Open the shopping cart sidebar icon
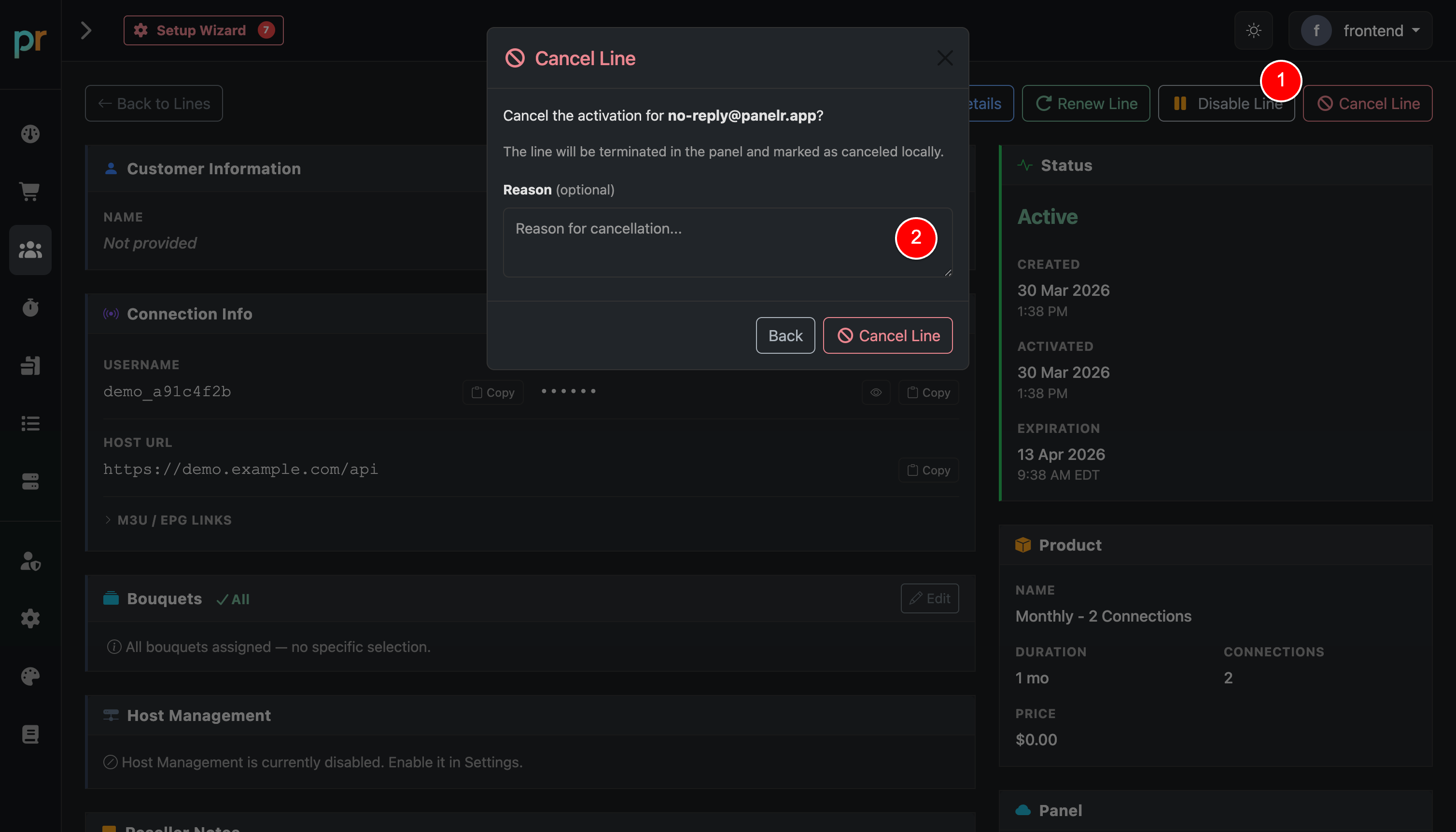 30,192
